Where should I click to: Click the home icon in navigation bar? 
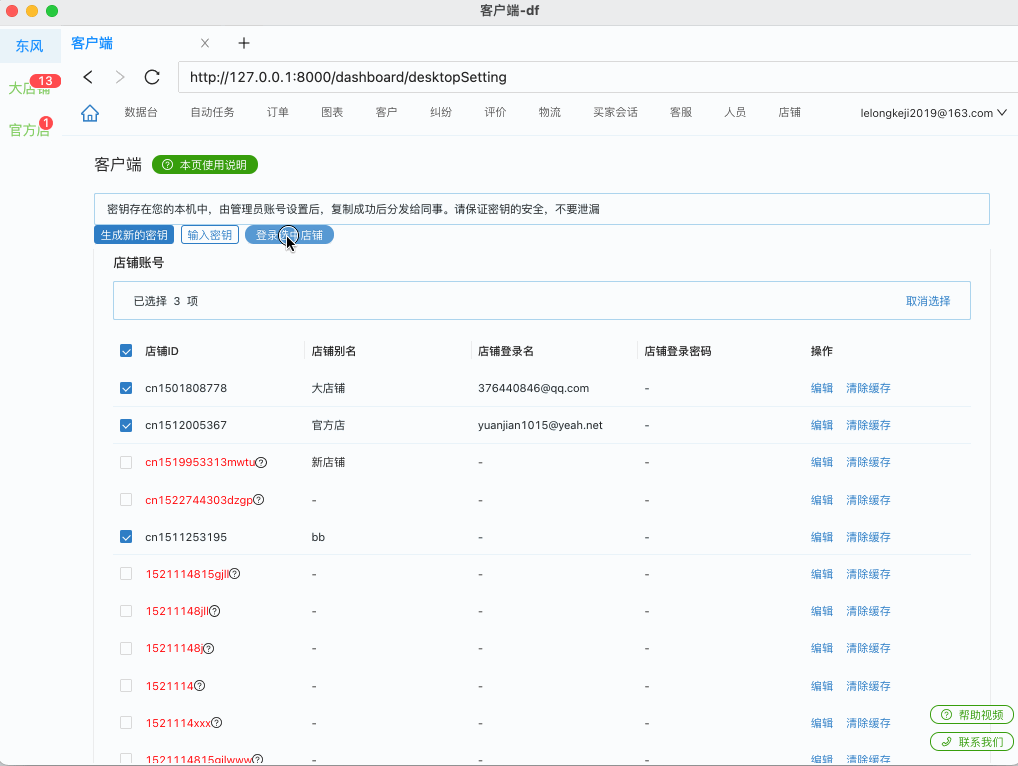point(90,113)
